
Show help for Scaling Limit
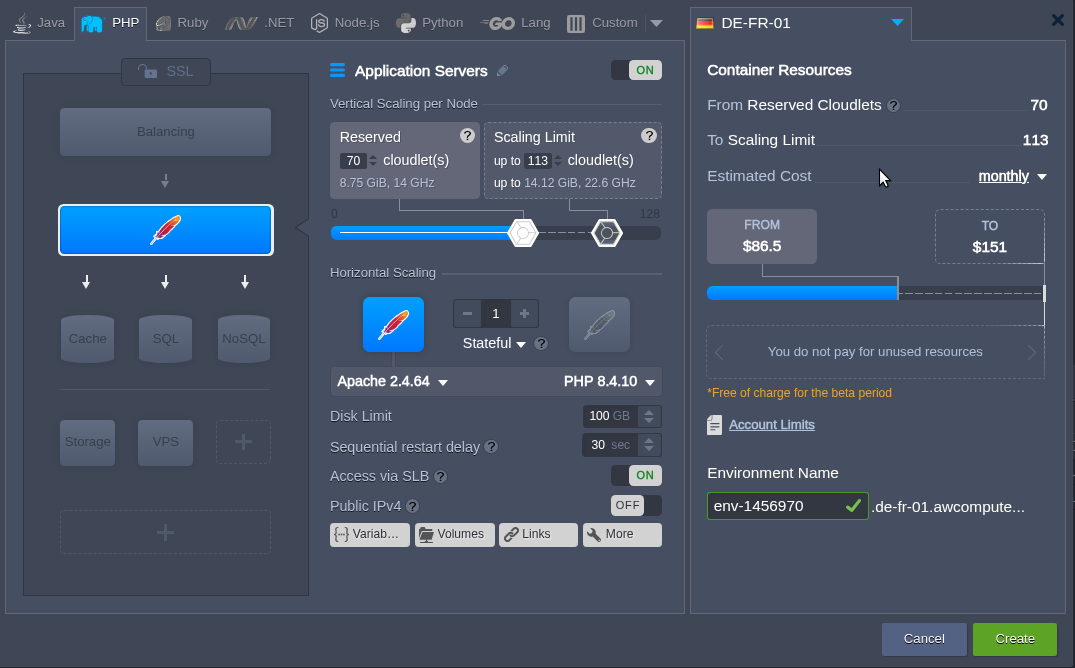tap(649, 136)
